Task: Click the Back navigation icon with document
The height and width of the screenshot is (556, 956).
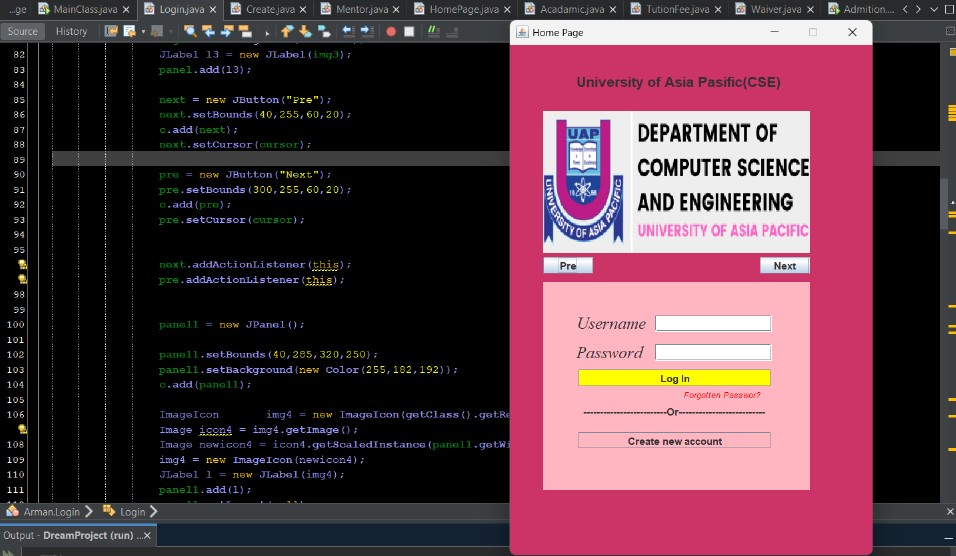Action: tap(129, 31)
